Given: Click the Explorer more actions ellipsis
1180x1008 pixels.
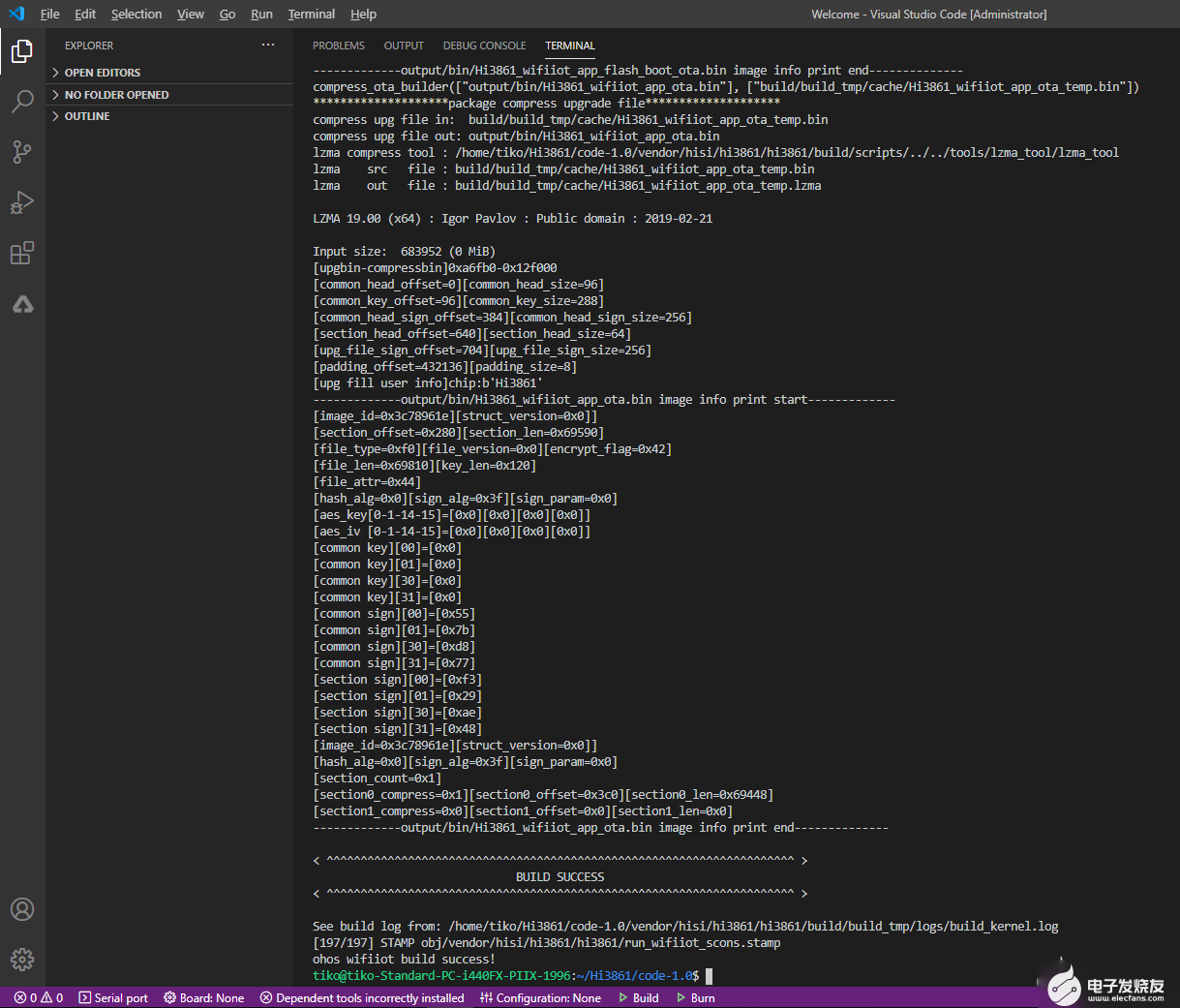Looking at the screenshot, I should (268, 46).
